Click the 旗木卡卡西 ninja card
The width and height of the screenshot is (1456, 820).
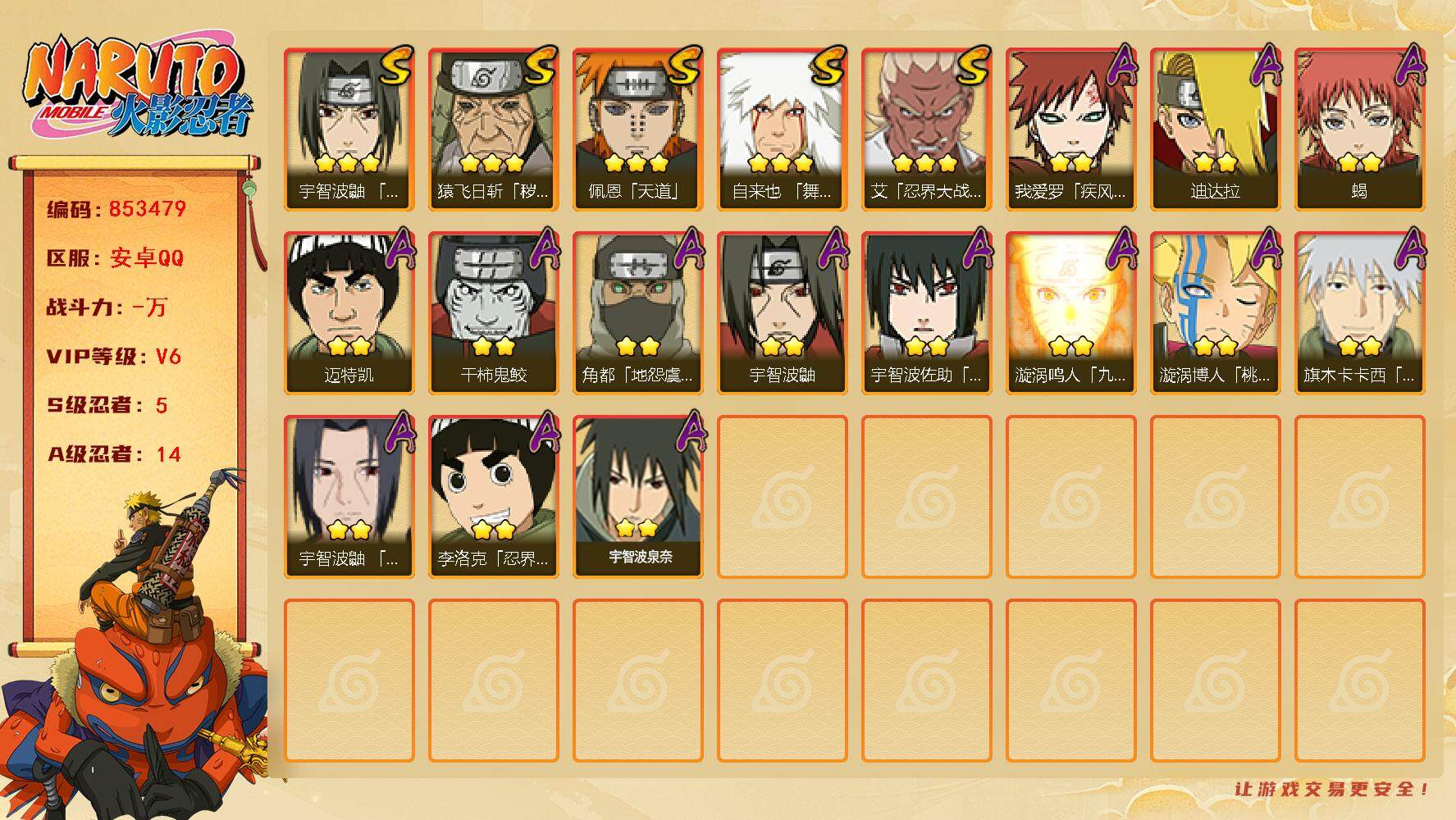click(1359, 313)
